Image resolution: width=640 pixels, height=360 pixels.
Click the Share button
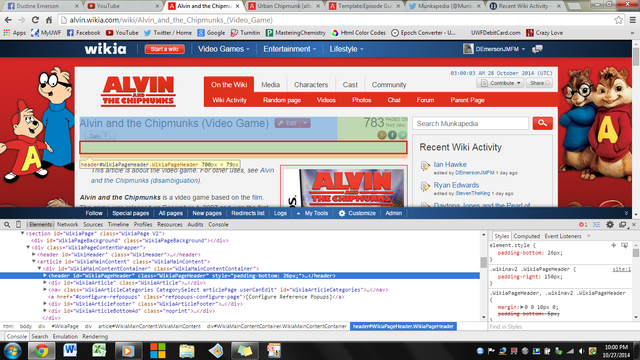(539, 83)
